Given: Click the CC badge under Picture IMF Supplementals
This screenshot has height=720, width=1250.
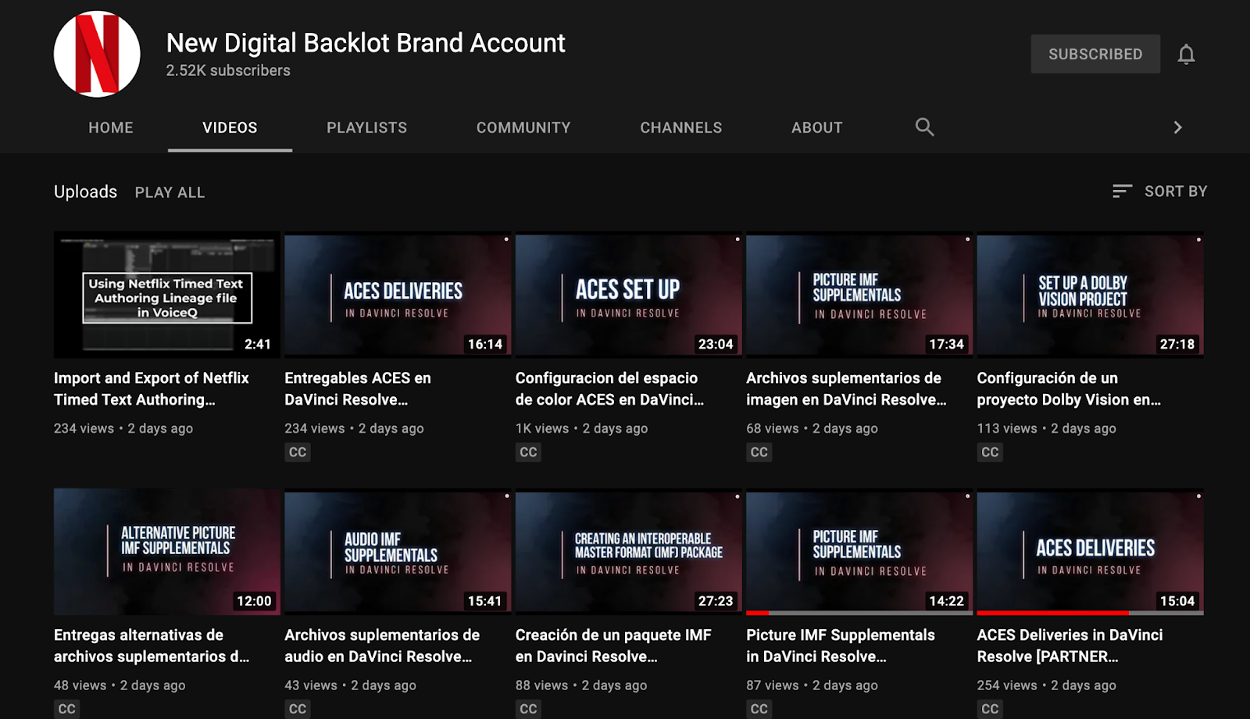Looking at the screenshot, I should click(x=759, y=709).
